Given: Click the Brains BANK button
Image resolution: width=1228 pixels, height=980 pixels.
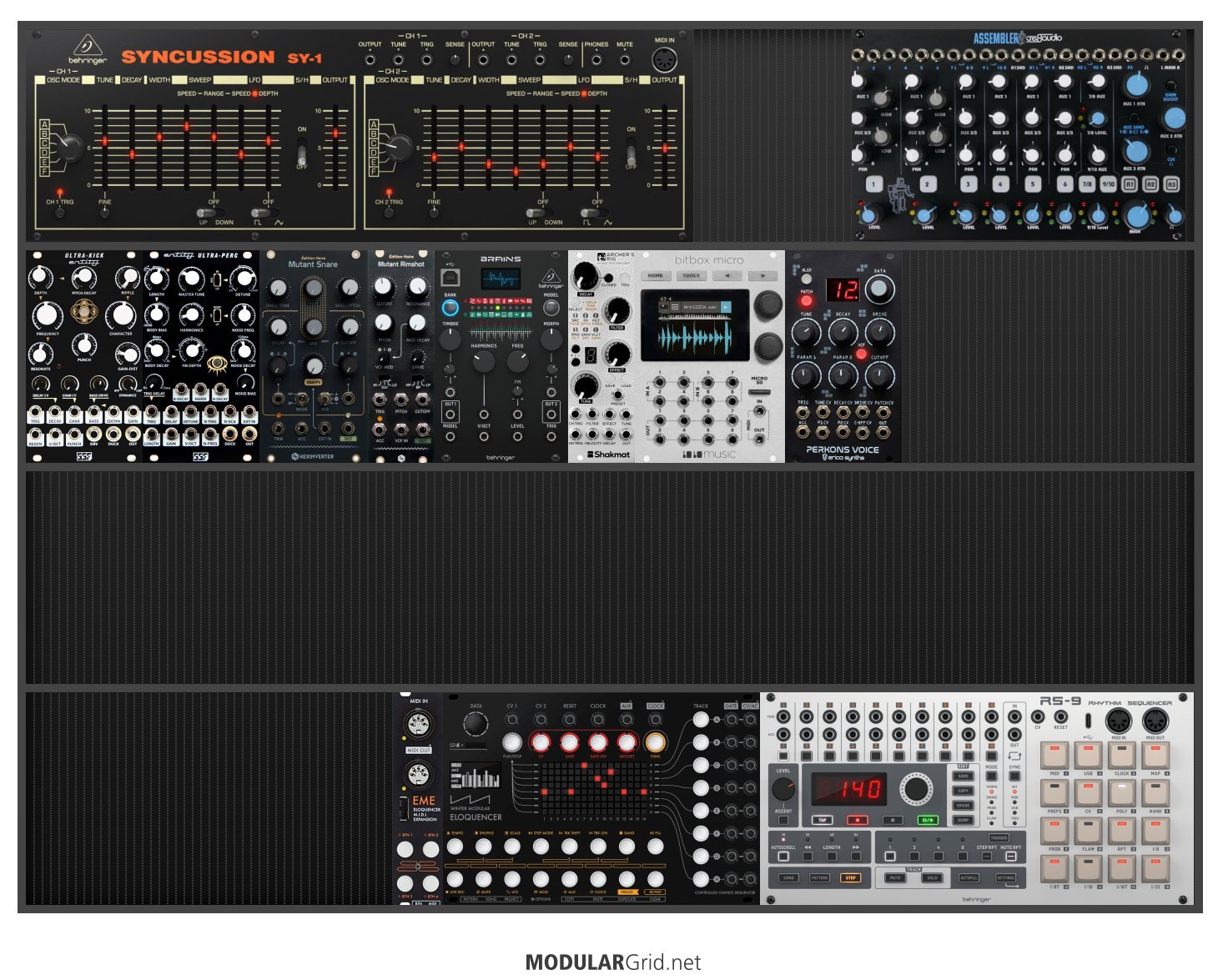Looking at the screenshot, I should pyautogui.click(x=450, y=308).
